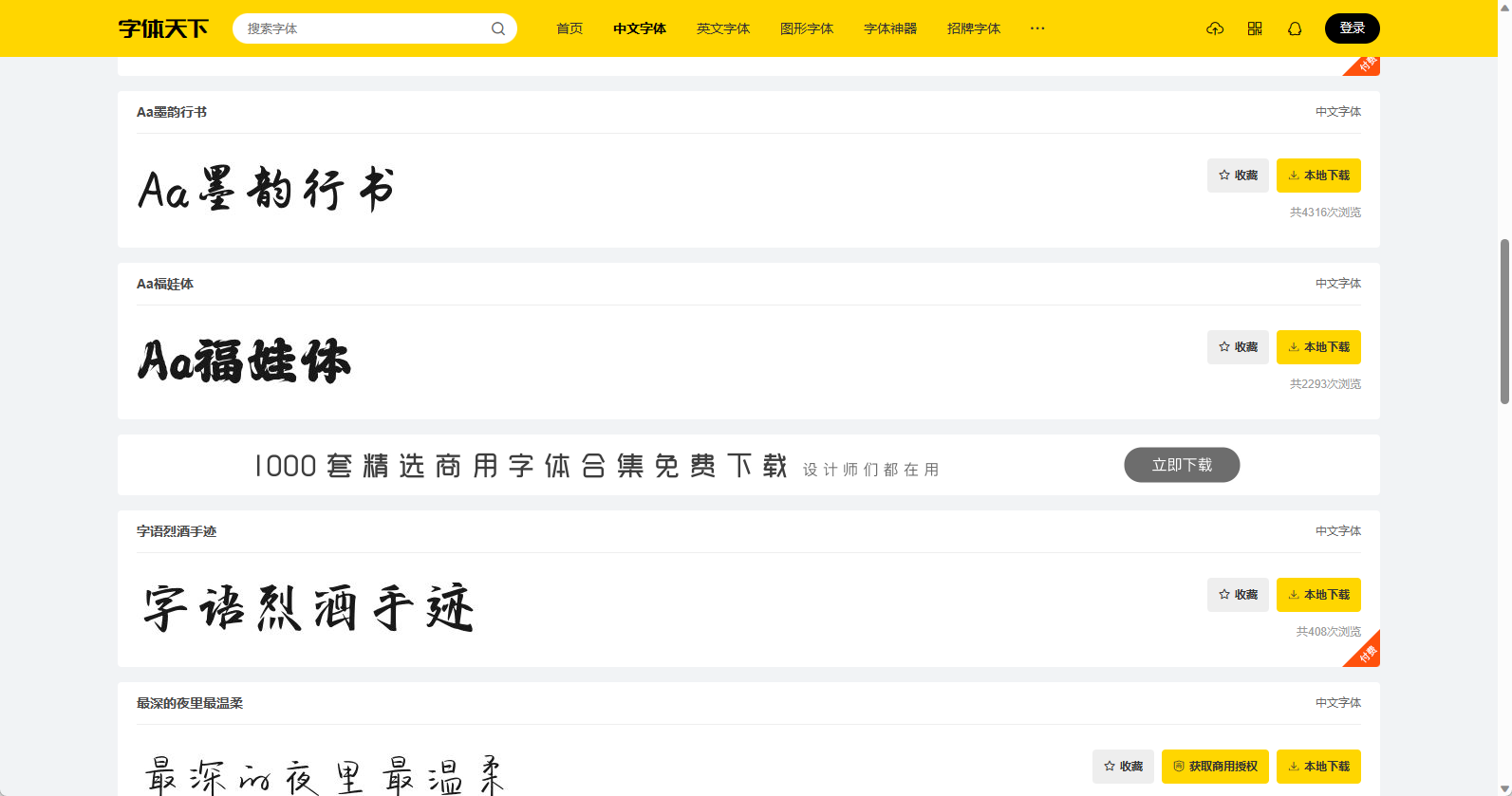Toggle favorite for 字语烈酒手迹
The image size is (1512, 796).
coord(1238,595)
